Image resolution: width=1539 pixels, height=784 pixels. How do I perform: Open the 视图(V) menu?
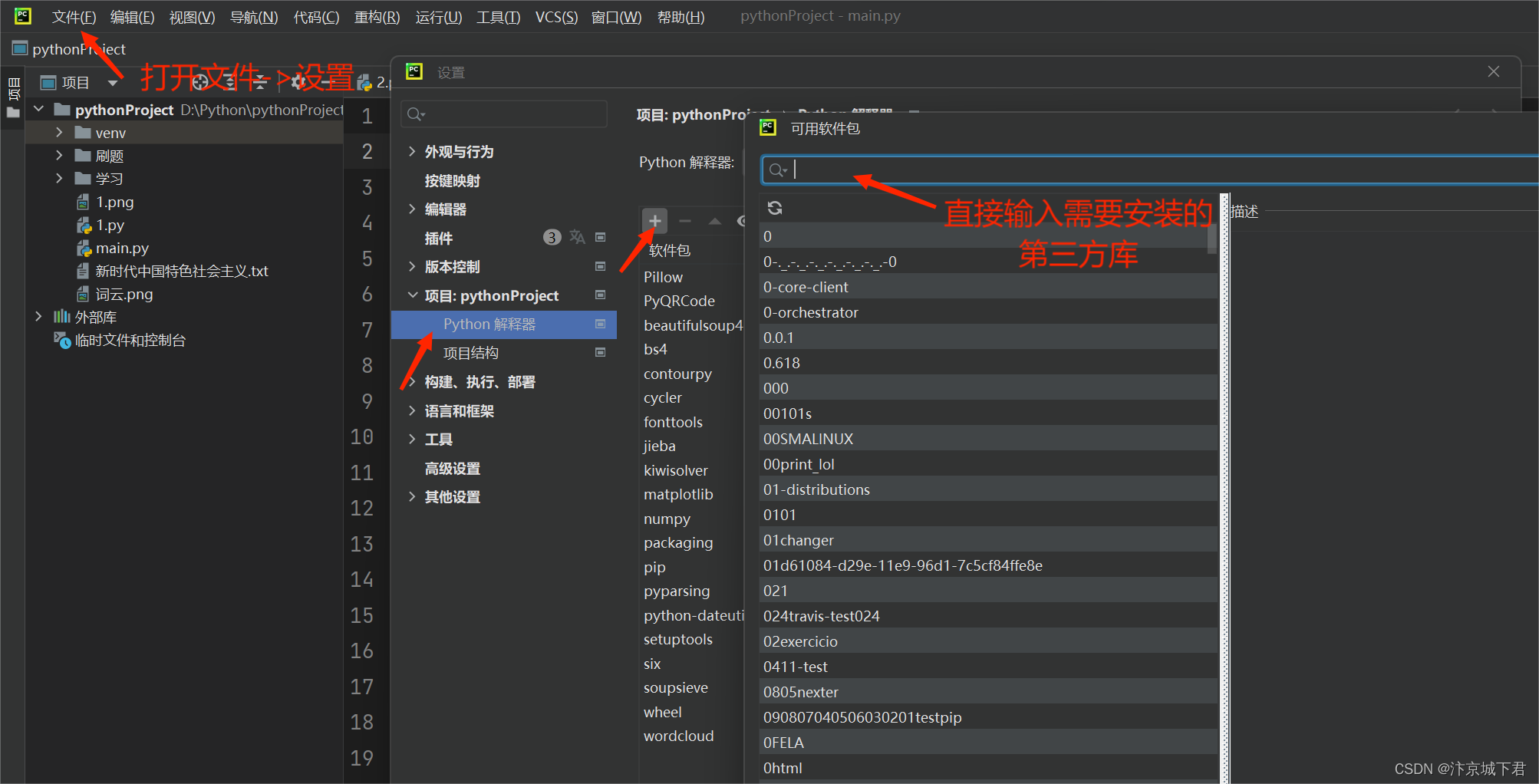point(192,17)
